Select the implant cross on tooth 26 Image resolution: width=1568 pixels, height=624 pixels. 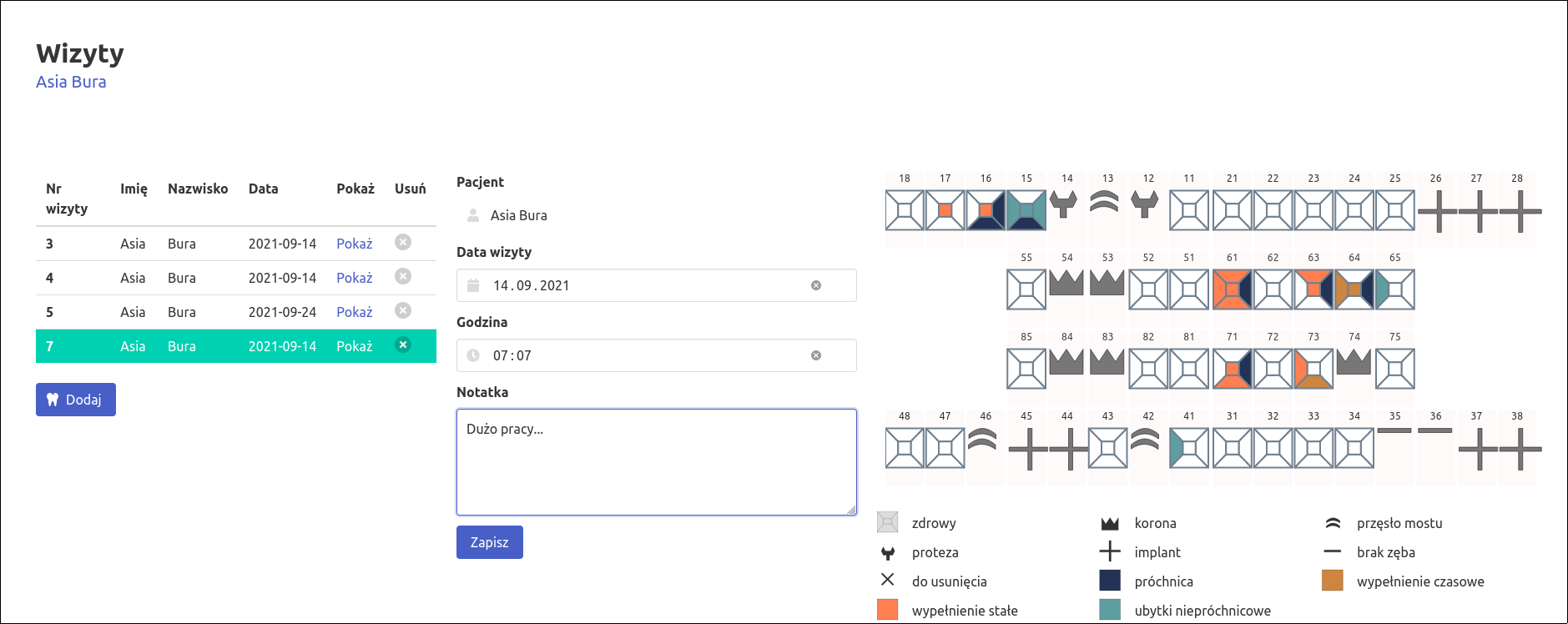tap(1436, 211)
